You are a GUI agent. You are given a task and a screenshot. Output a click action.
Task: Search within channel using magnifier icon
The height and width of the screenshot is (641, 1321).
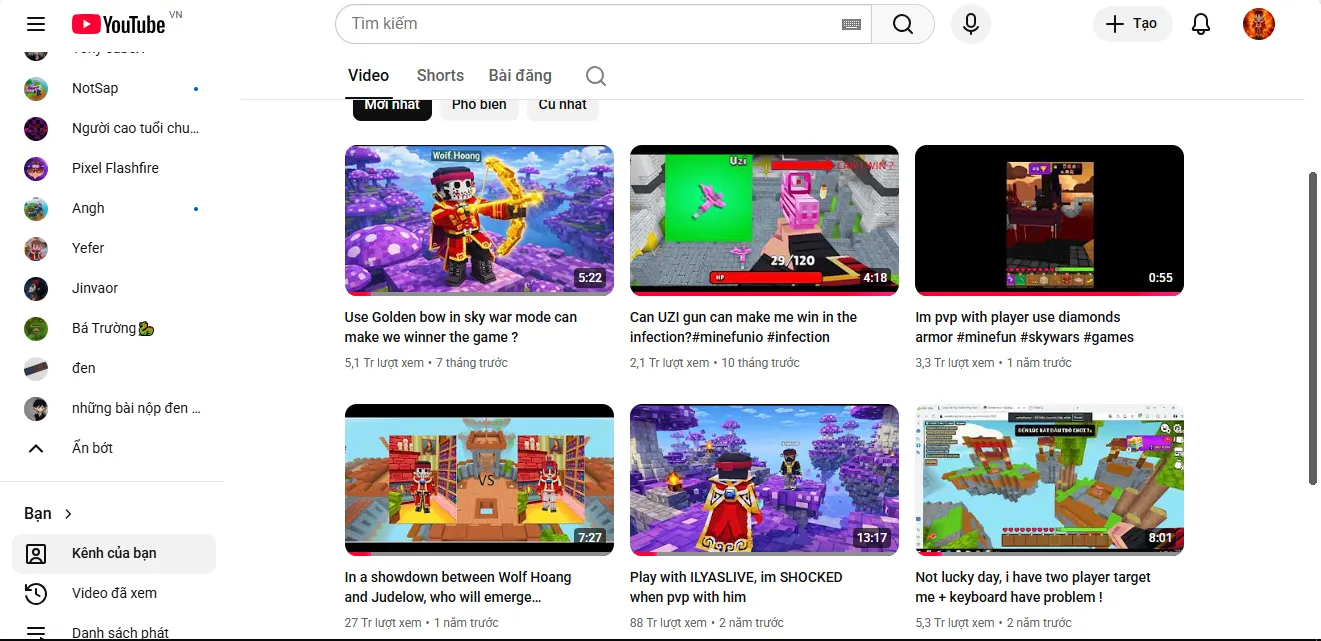pyautogui.click(x=596, y=76)
